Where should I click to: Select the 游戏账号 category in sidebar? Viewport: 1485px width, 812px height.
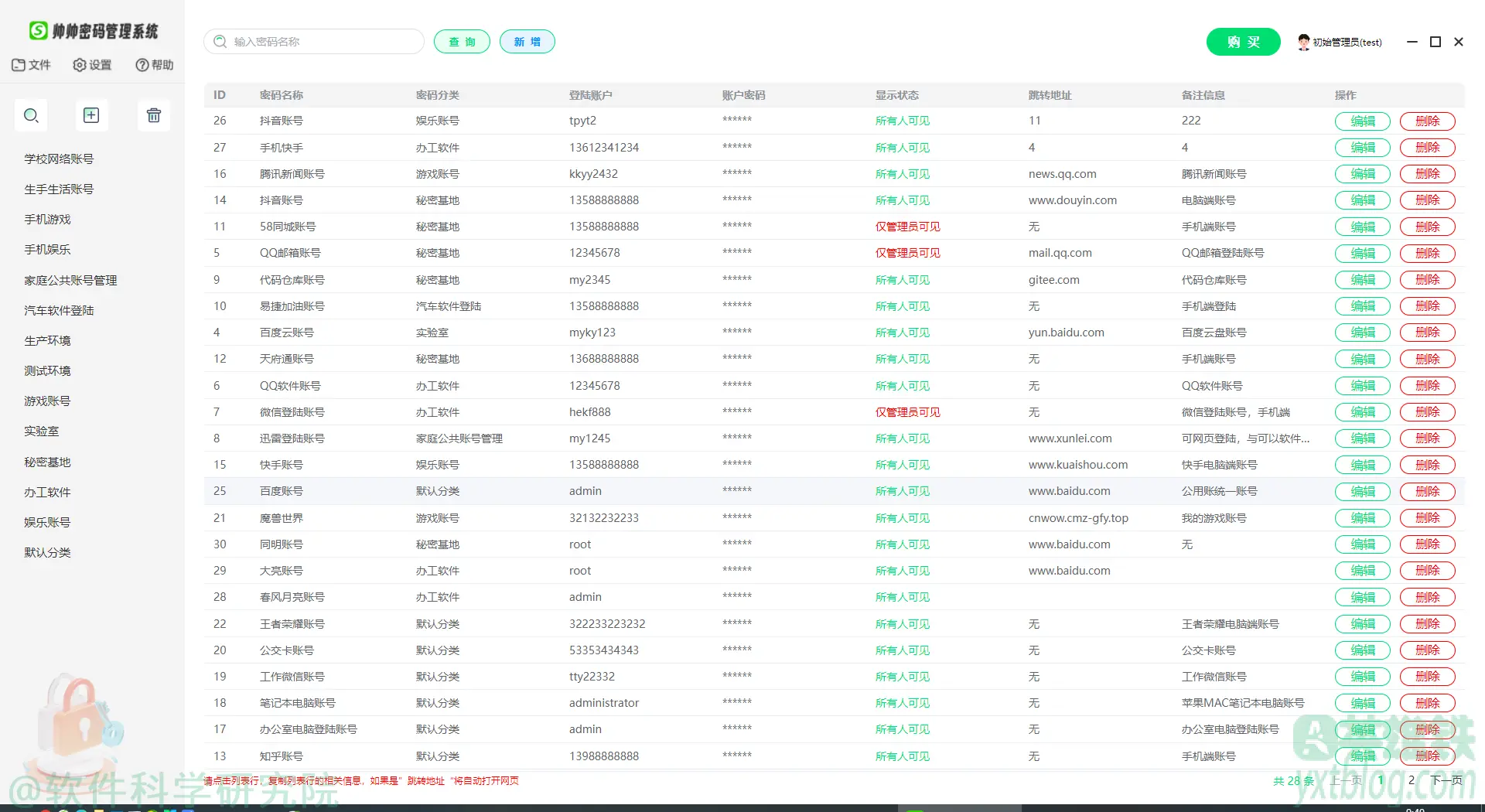click(47, 401)
